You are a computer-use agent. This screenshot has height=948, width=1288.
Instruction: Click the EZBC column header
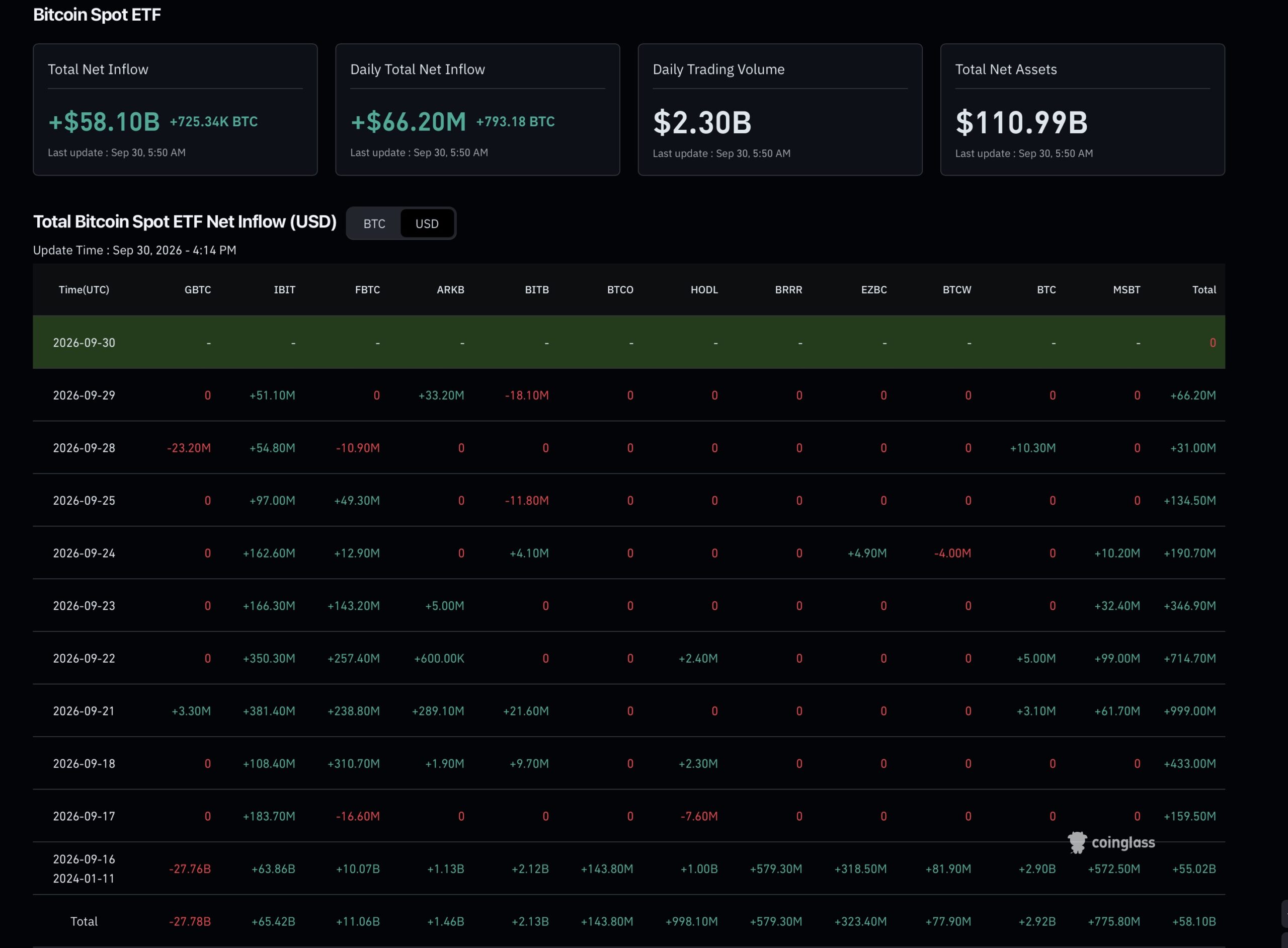[874, 290]
